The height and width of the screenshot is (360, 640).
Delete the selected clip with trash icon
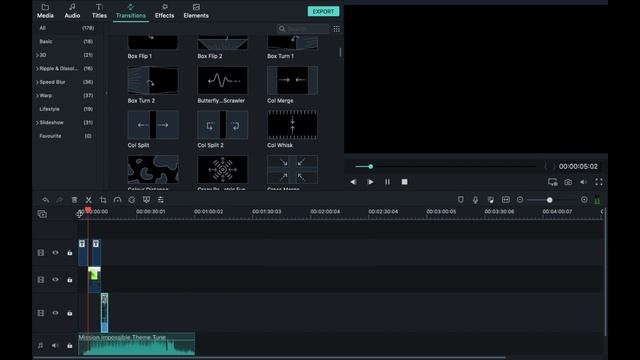click(74, 200)
